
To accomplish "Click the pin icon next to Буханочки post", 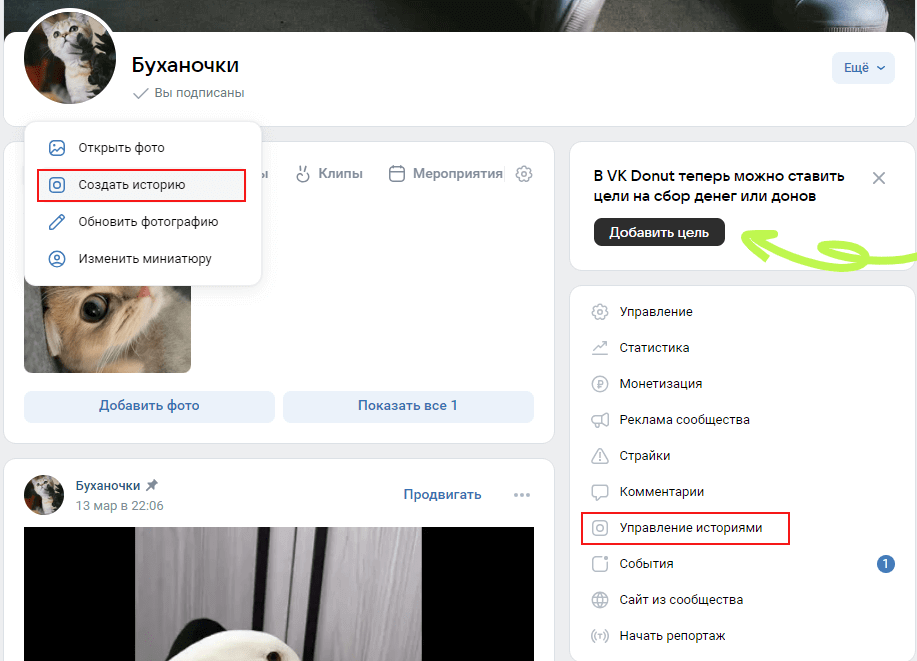I will point(152,485).
